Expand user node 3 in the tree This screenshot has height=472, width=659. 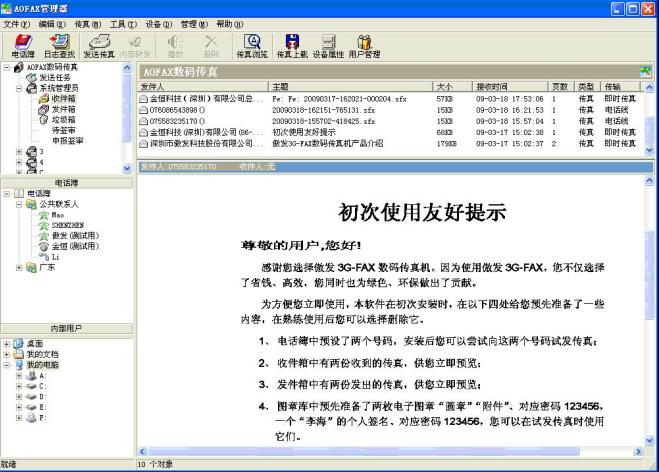coord(19,151)
